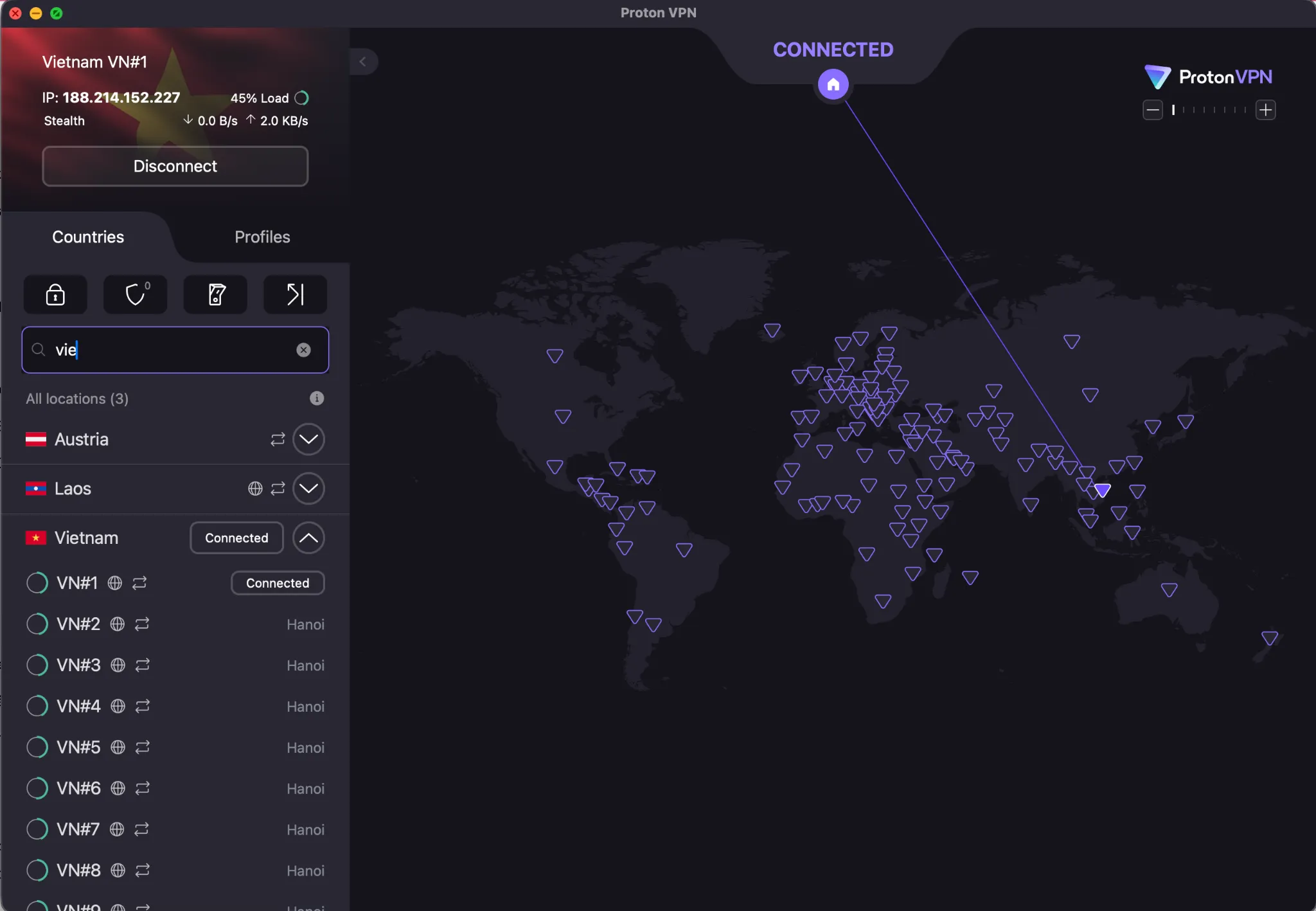
Task: Click the connected home pin on the map
Action: pyautogui.click(x=832, y=84)
